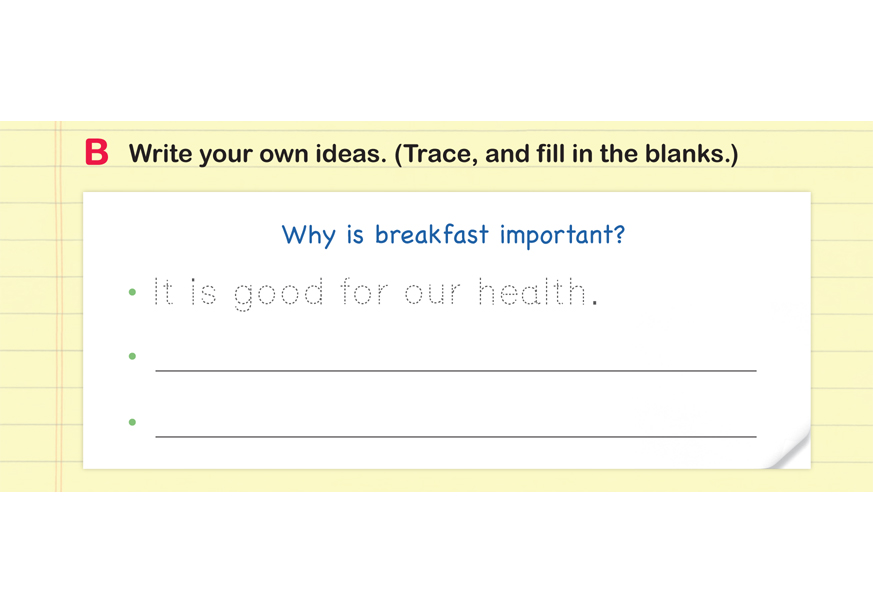Click the dotted traced word "health"
This screenshot has height=612, width=873.
pos(531,292)
